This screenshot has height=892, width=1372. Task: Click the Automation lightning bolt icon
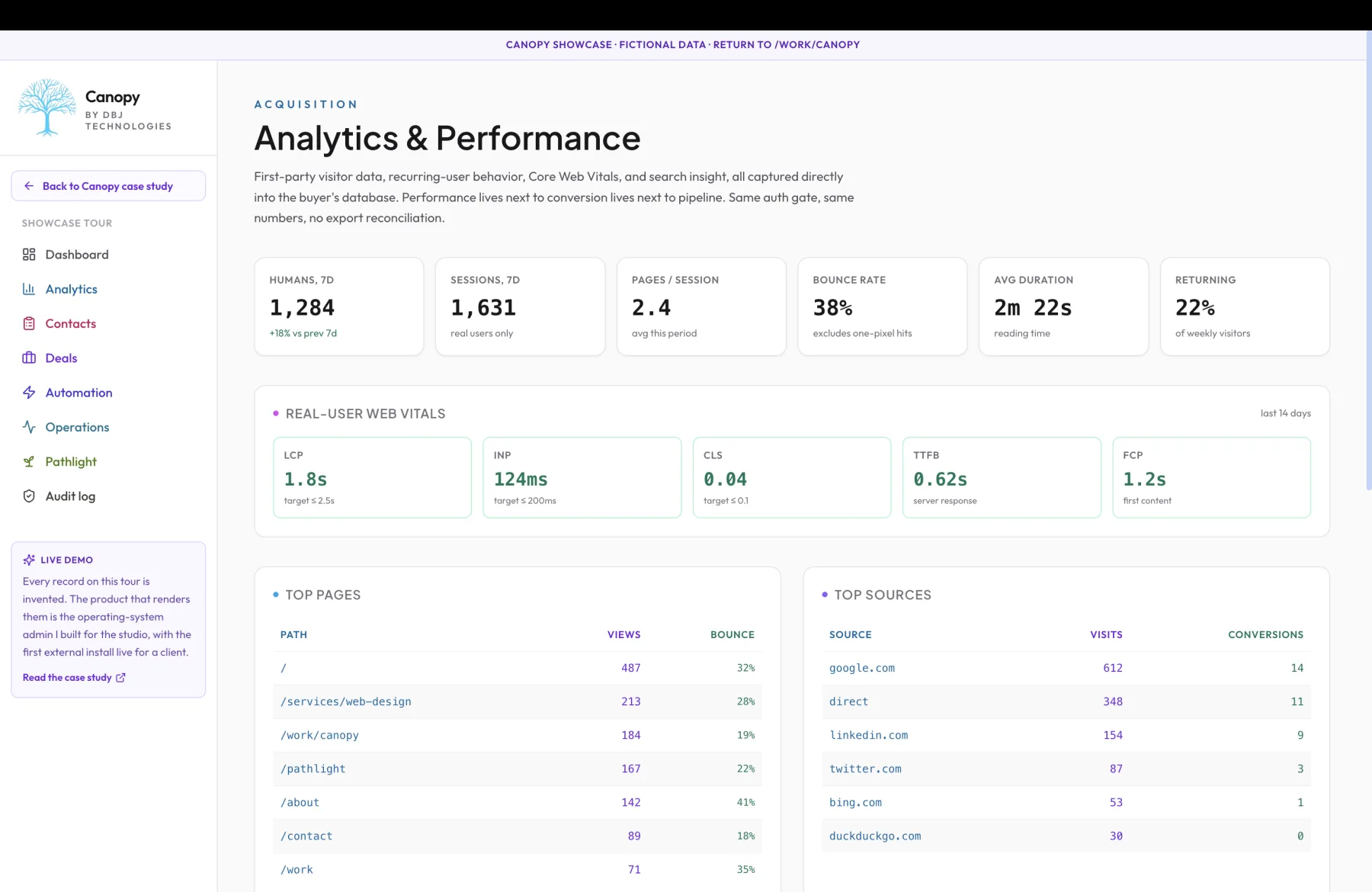coord(29,393)
